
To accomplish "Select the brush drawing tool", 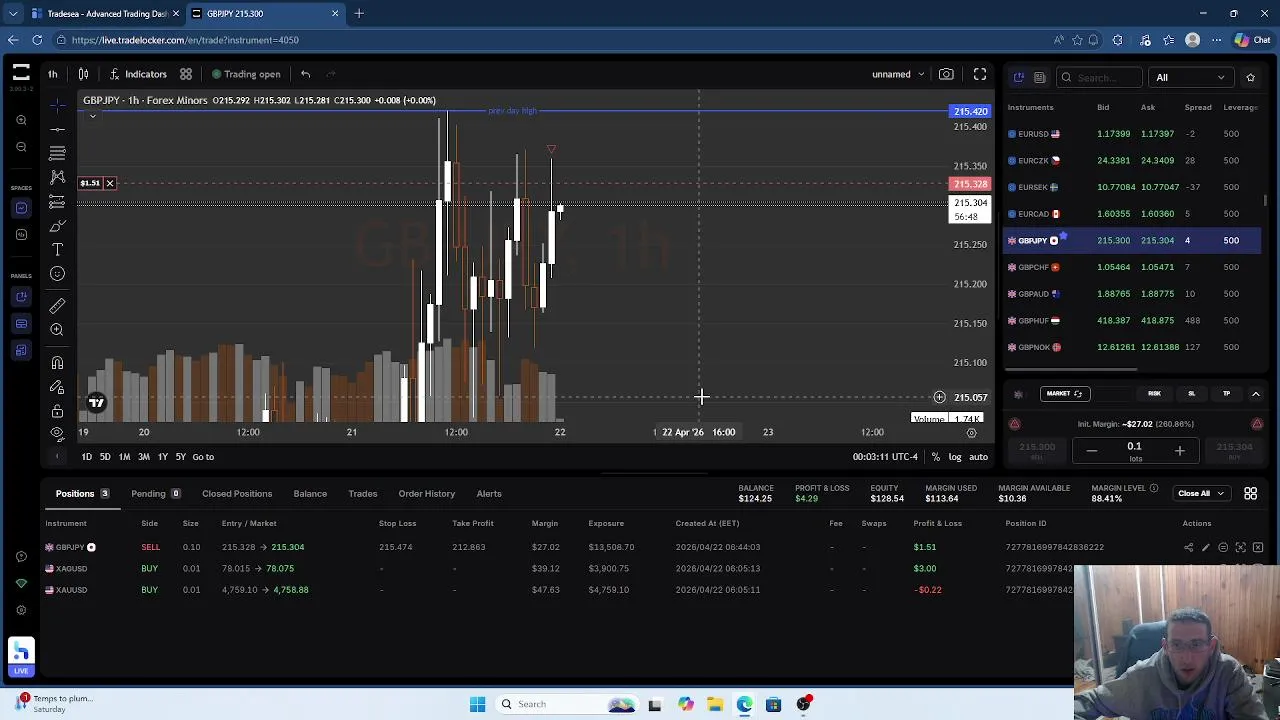I will pyautogui.click(x=57, y=226).
